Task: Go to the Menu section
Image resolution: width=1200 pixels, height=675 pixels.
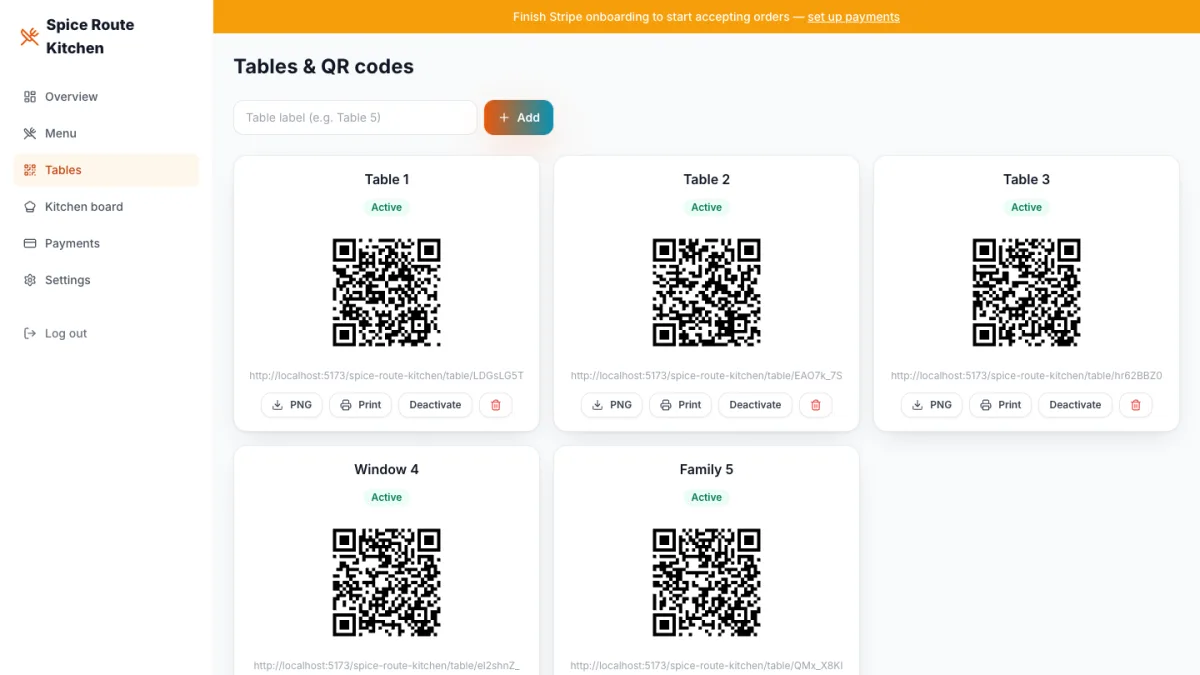Action: tap(106, 133)
